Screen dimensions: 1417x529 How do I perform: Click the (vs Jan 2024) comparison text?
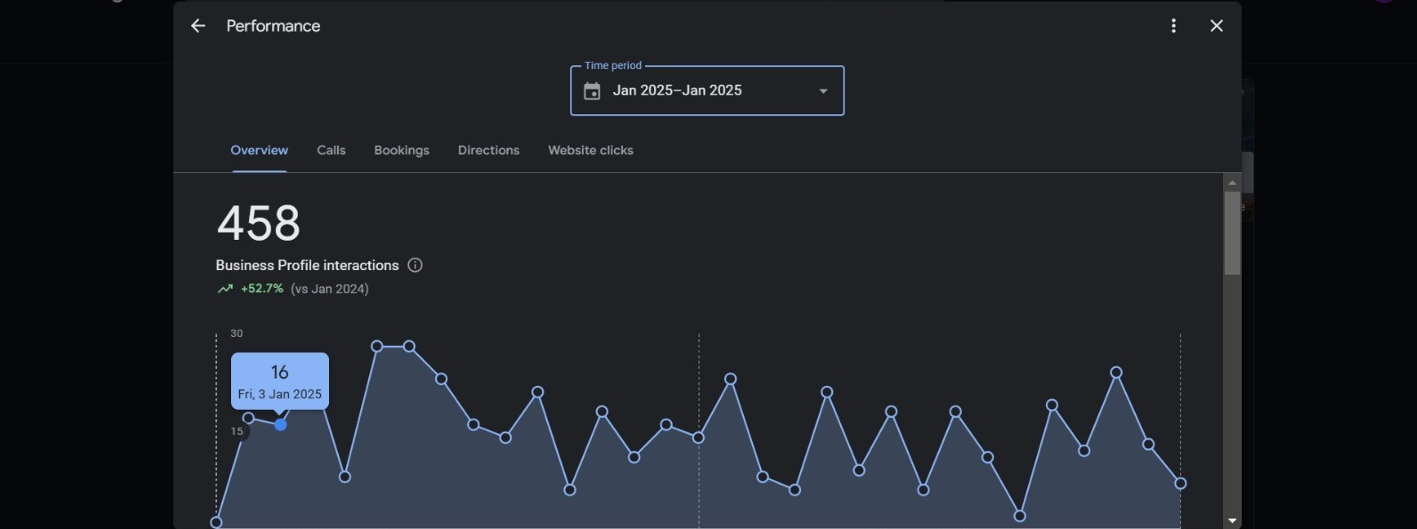pos(330,289)
